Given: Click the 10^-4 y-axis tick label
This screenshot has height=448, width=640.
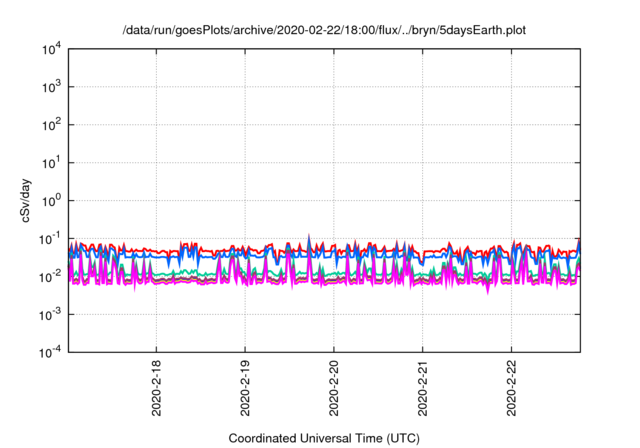Looking at the screenshot, I should click(51, 352).
